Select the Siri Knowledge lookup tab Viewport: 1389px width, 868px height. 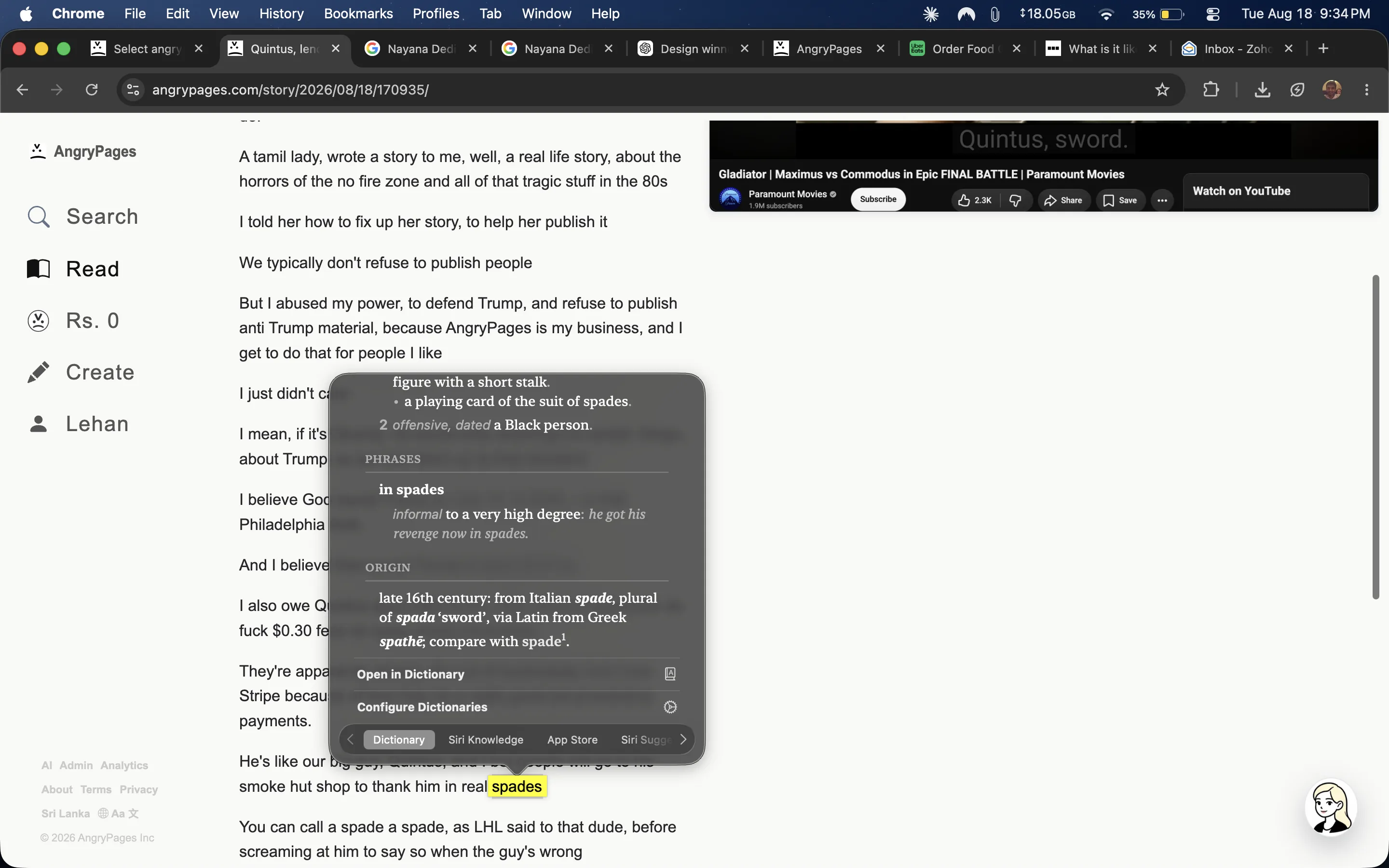coord(486,739)
